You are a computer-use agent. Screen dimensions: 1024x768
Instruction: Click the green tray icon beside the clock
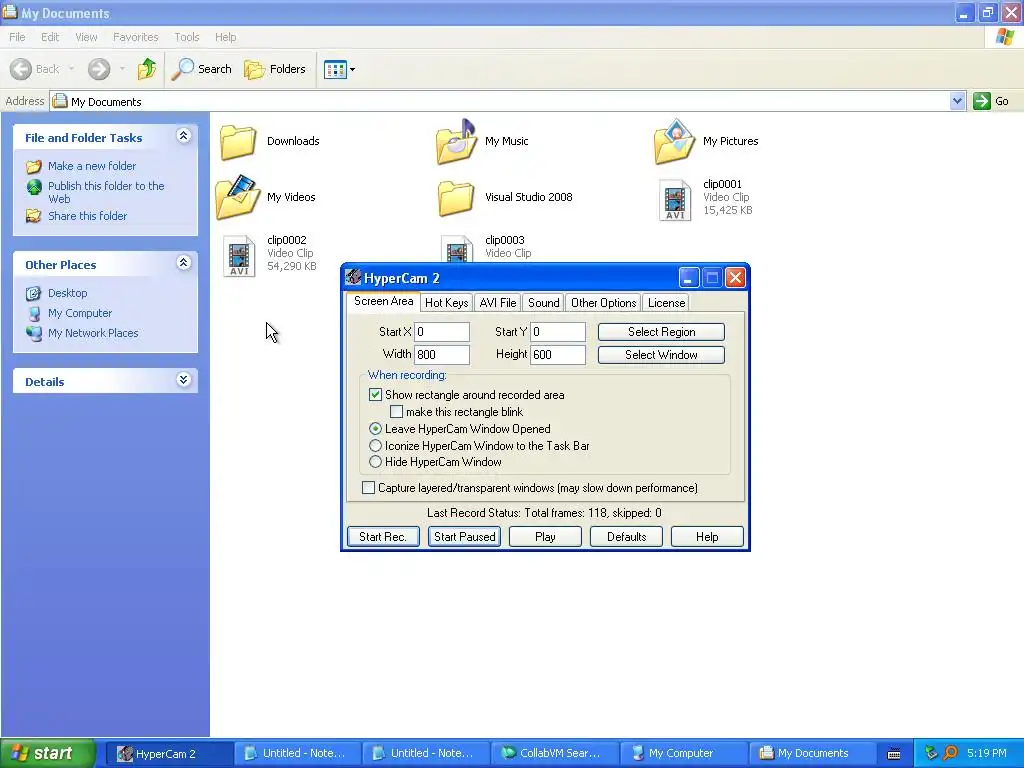pyautogui.click(x=931, y=753)
